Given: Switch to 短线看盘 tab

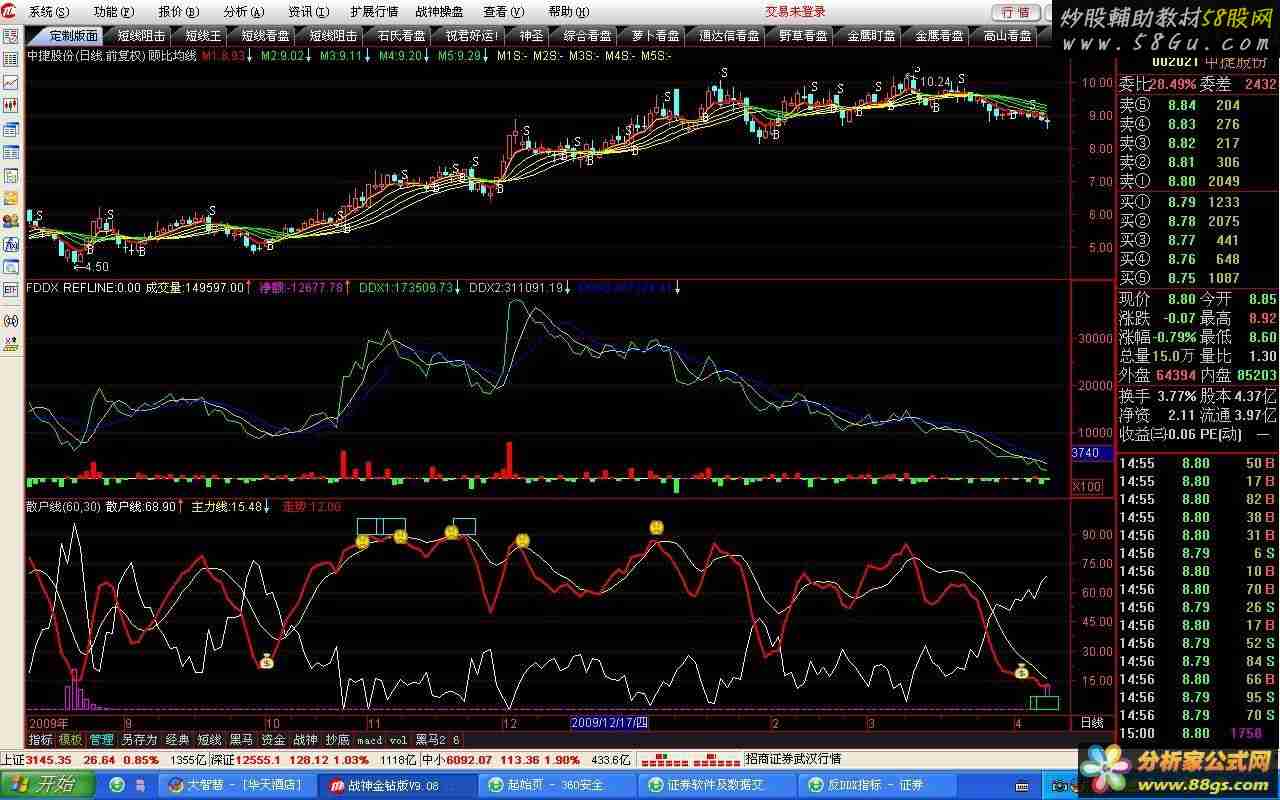Looking at the screenshot, I should tap(265, 36).
